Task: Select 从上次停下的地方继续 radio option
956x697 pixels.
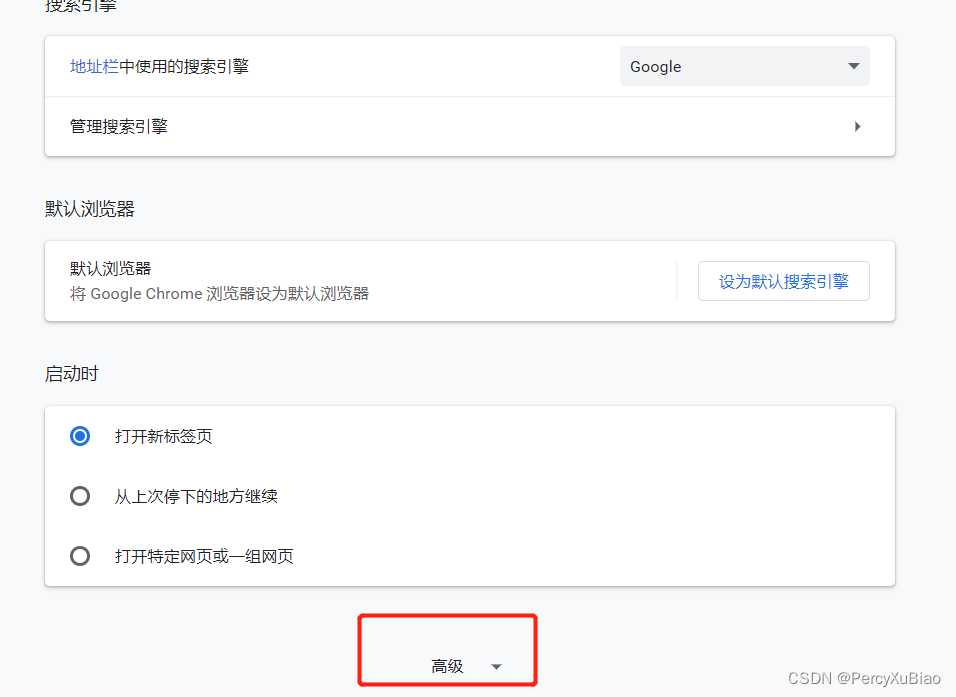Action: click(x=80, y=496)
